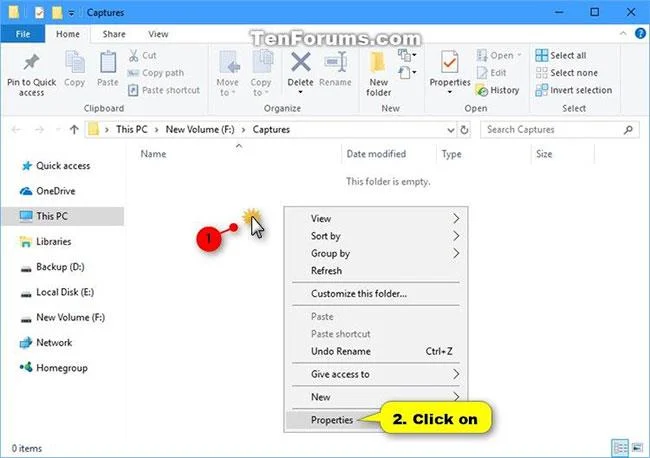
Task: Collapse the ribbon with the chevron
Action: point(623,34)
